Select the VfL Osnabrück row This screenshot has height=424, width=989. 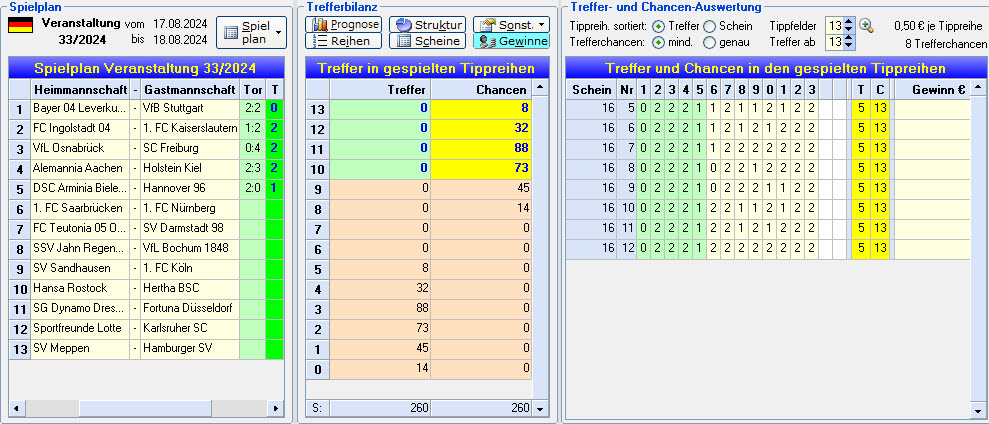[146, 148]
